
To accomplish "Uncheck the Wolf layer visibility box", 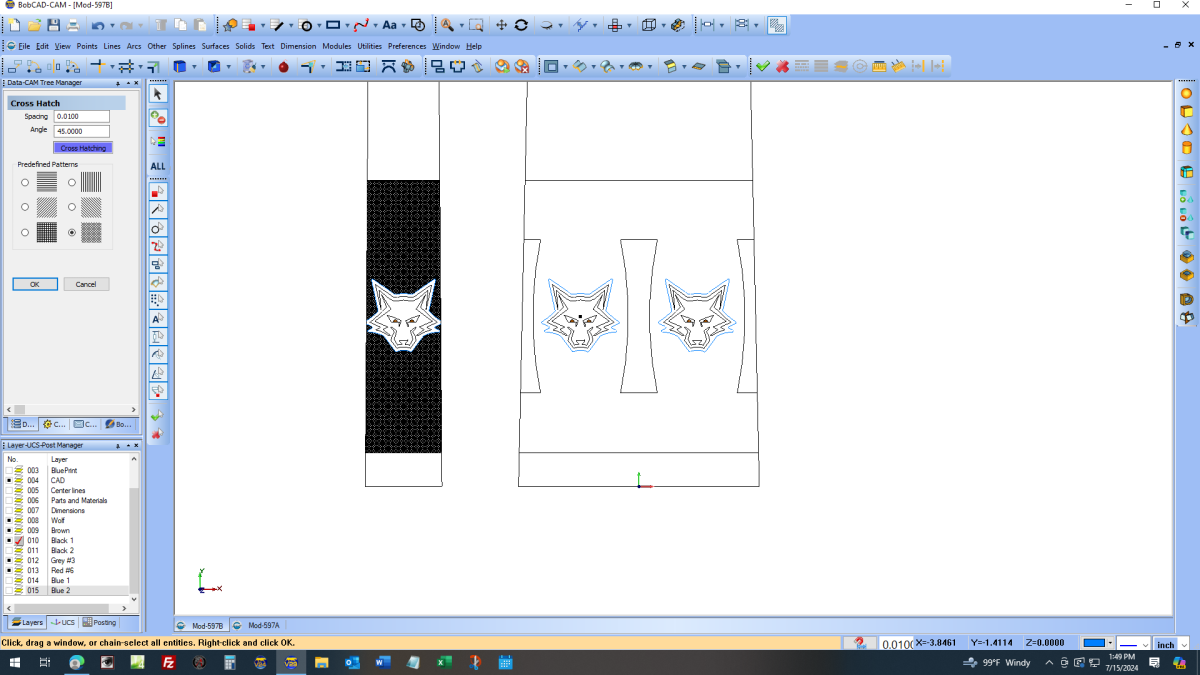I will point(9,520).
